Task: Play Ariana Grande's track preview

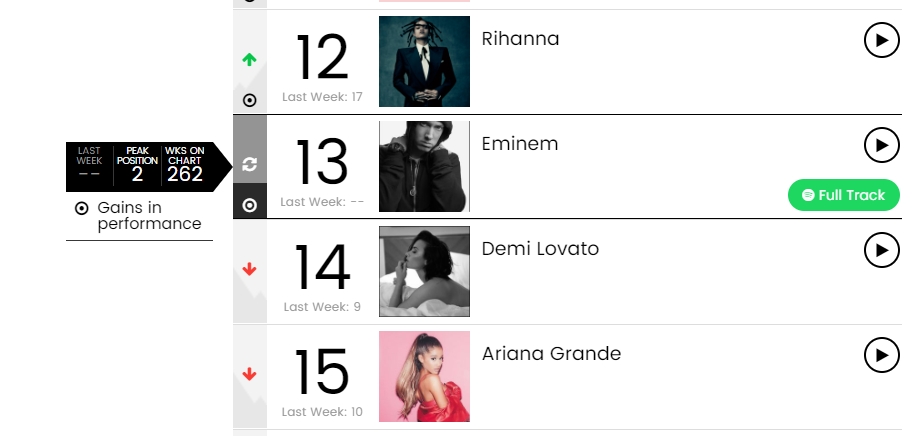Action: pyautogui.click(x=881, y=354)
